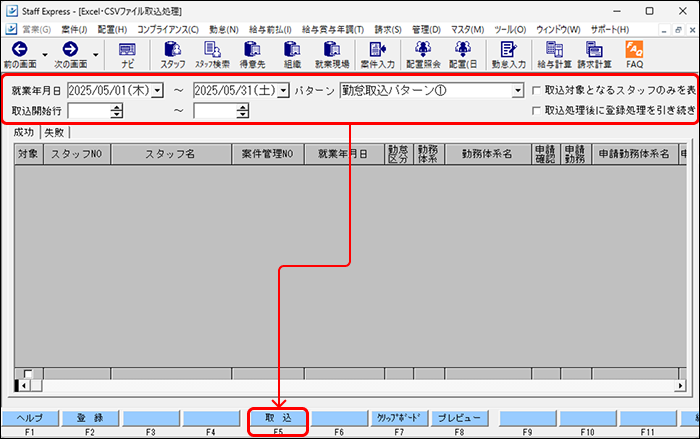This screenshot has height=439, width=700.
Task: Click the 対象 column header
Action: [x=29, y=154]
